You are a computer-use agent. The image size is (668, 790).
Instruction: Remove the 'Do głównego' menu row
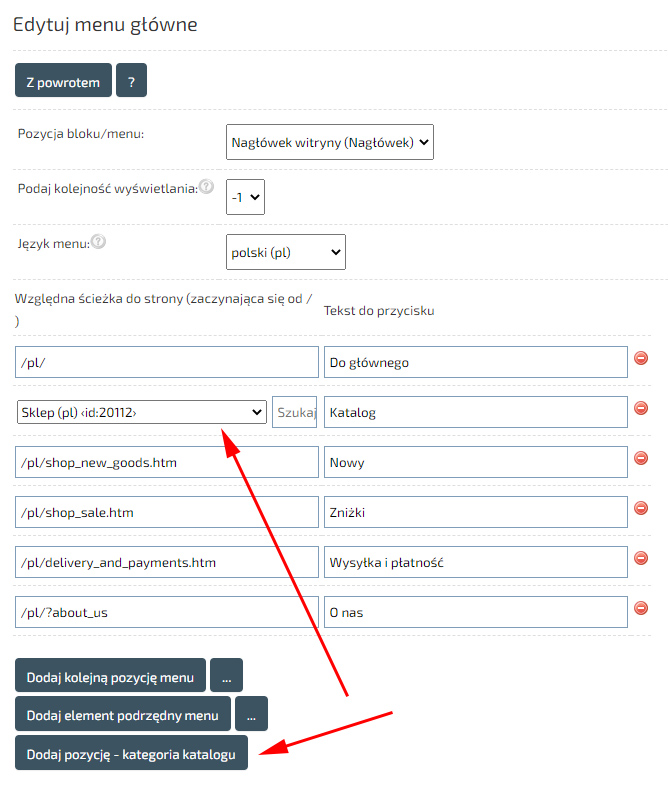pyautogui.click(x=642, y=358)
